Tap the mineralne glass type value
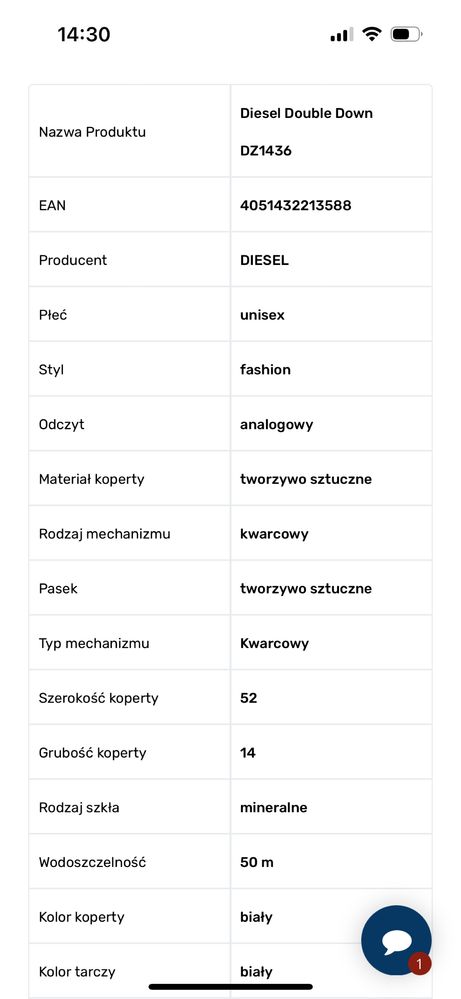Screen dimensions: 461x999 point(274,807)
